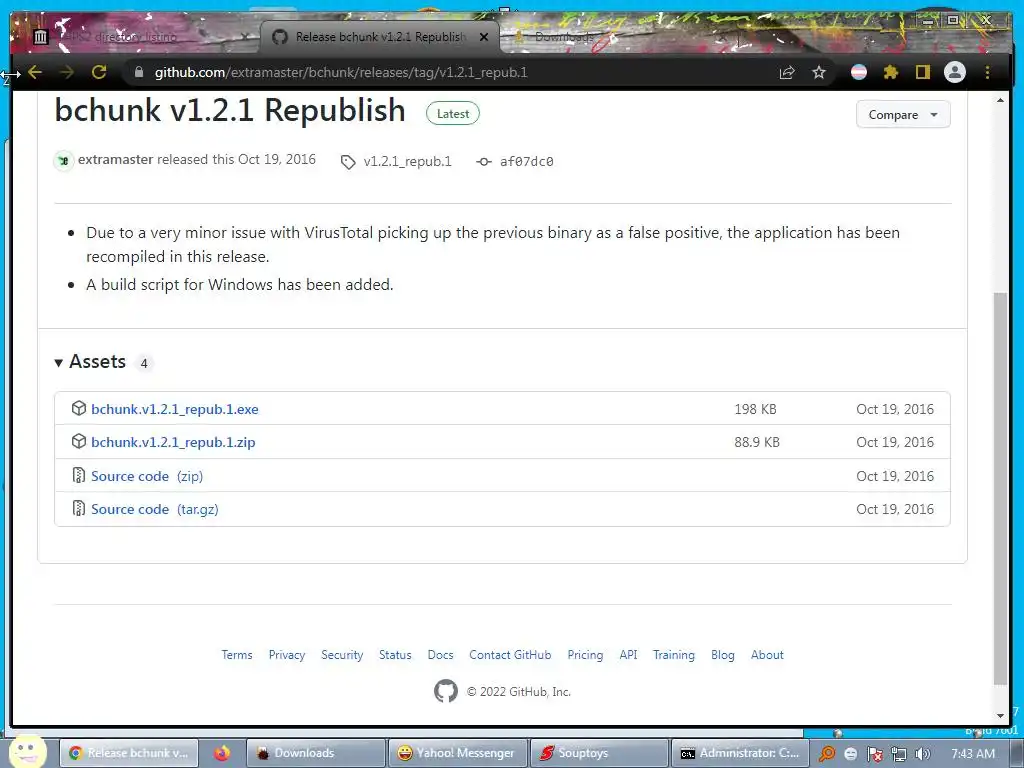1024x768 pixels.
Task: Open the Terms footer link
Action: click(x=236, y=654)
